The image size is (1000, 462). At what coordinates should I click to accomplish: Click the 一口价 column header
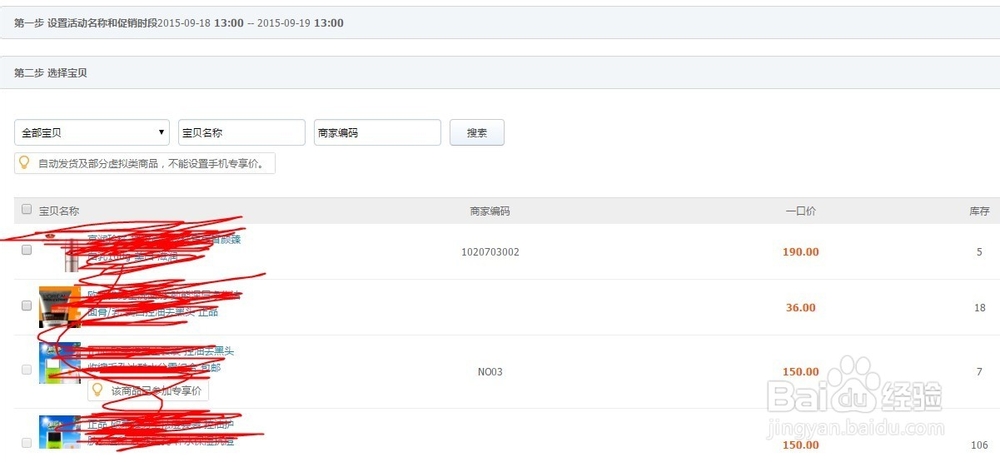[x=800, y=211]
